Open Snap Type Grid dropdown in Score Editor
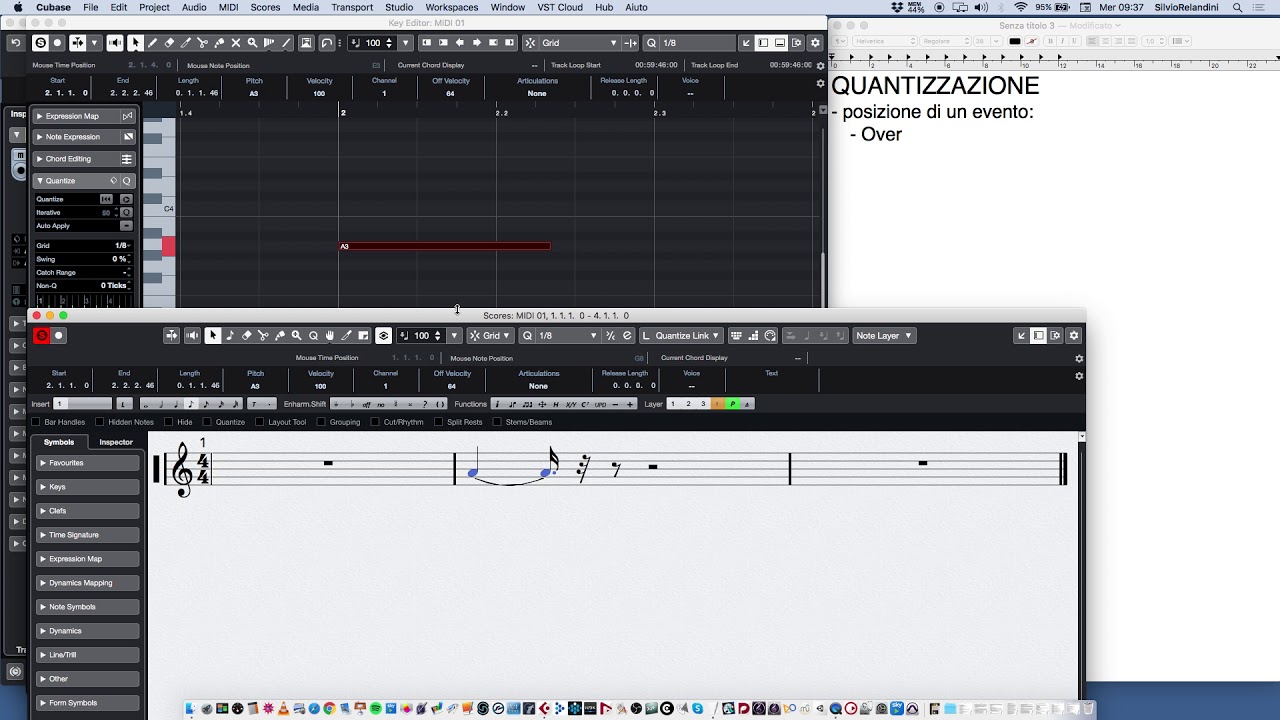 (499, 336)
